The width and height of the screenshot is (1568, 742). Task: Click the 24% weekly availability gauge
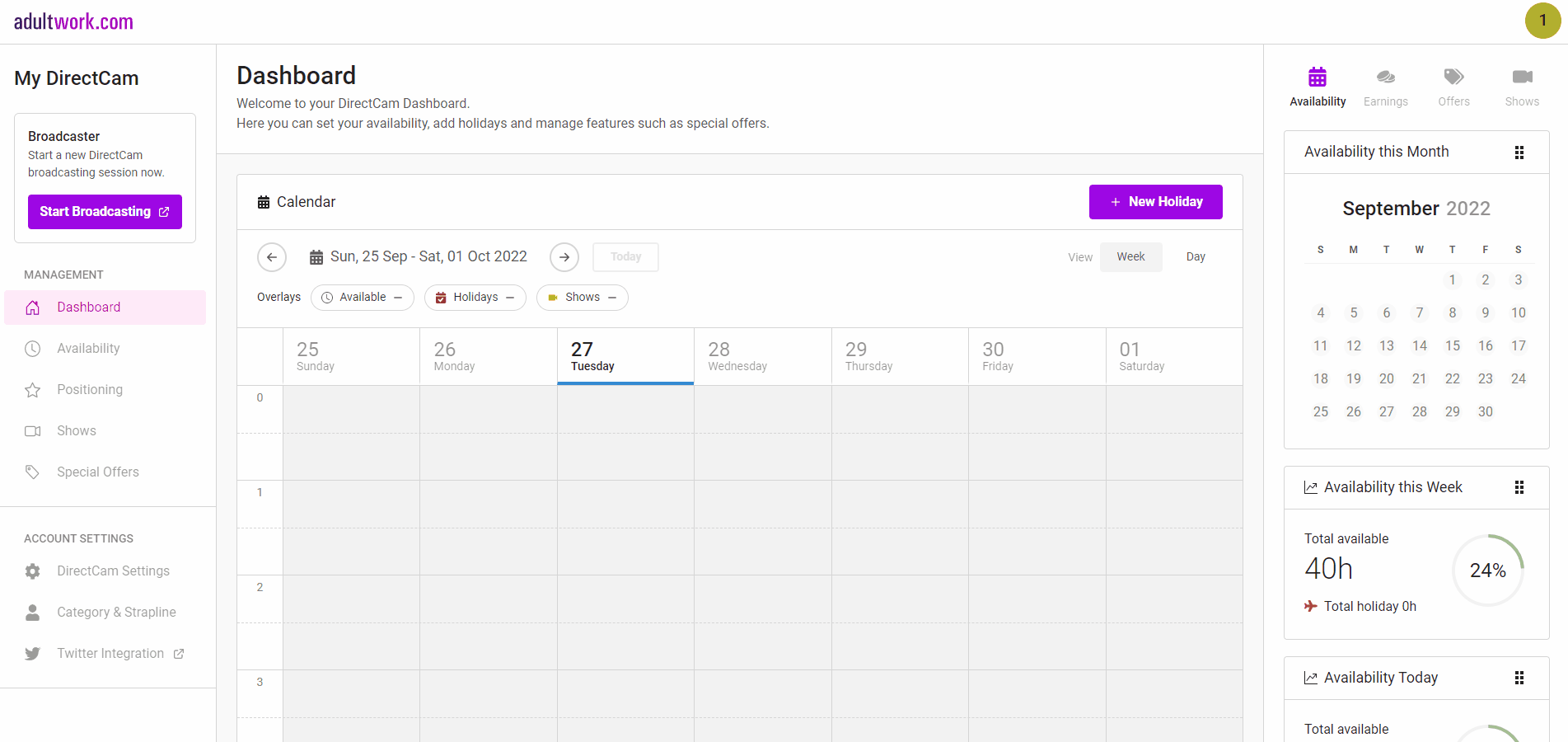(x=1488, y=571)
